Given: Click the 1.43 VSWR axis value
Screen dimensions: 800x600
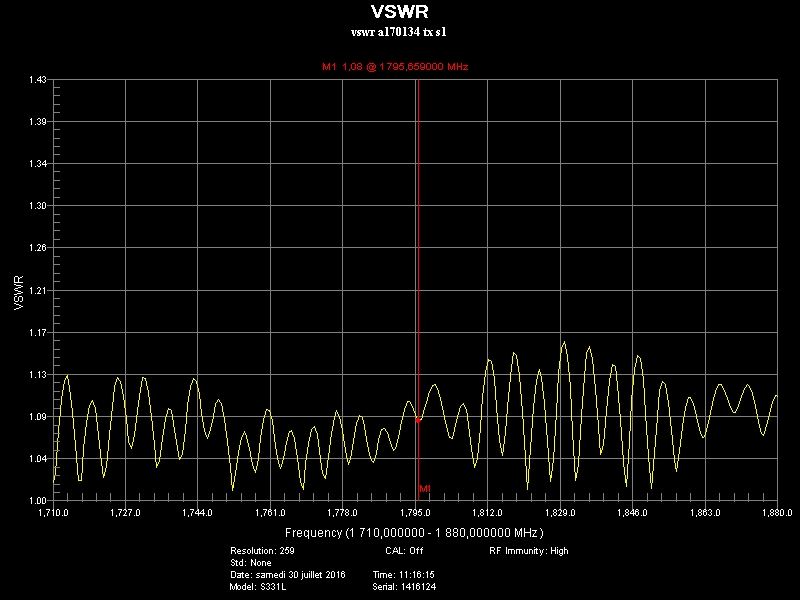Looking at the screenshot, I should pyautogui.click(x=38, y=80).
